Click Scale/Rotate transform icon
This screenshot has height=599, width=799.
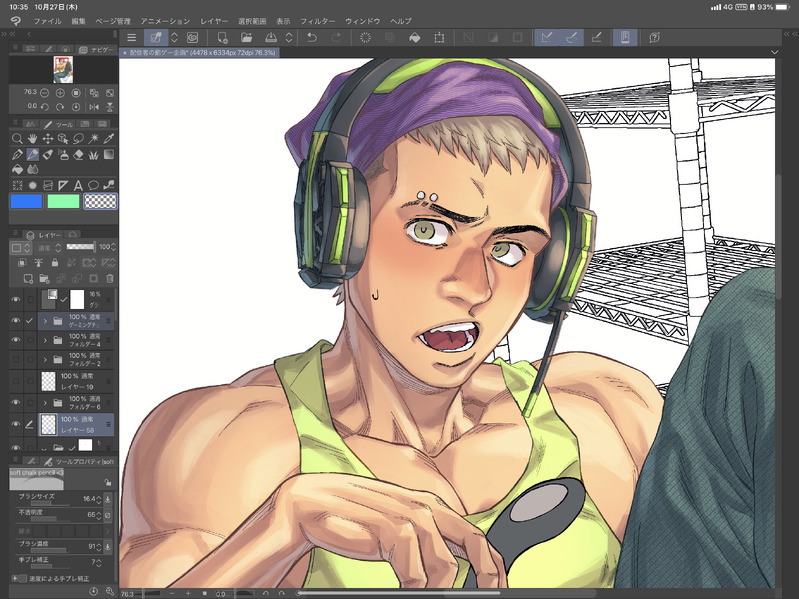[x=439, y=37]
